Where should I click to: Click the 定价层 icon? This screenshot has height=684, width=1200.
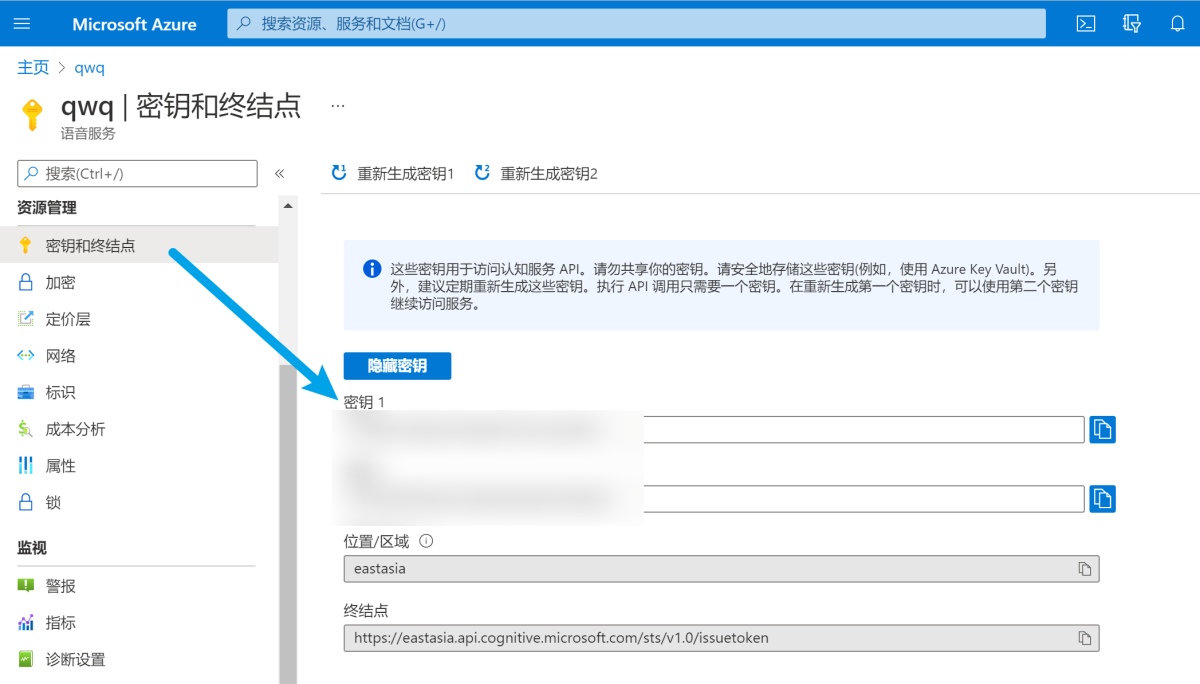[26, 319]
